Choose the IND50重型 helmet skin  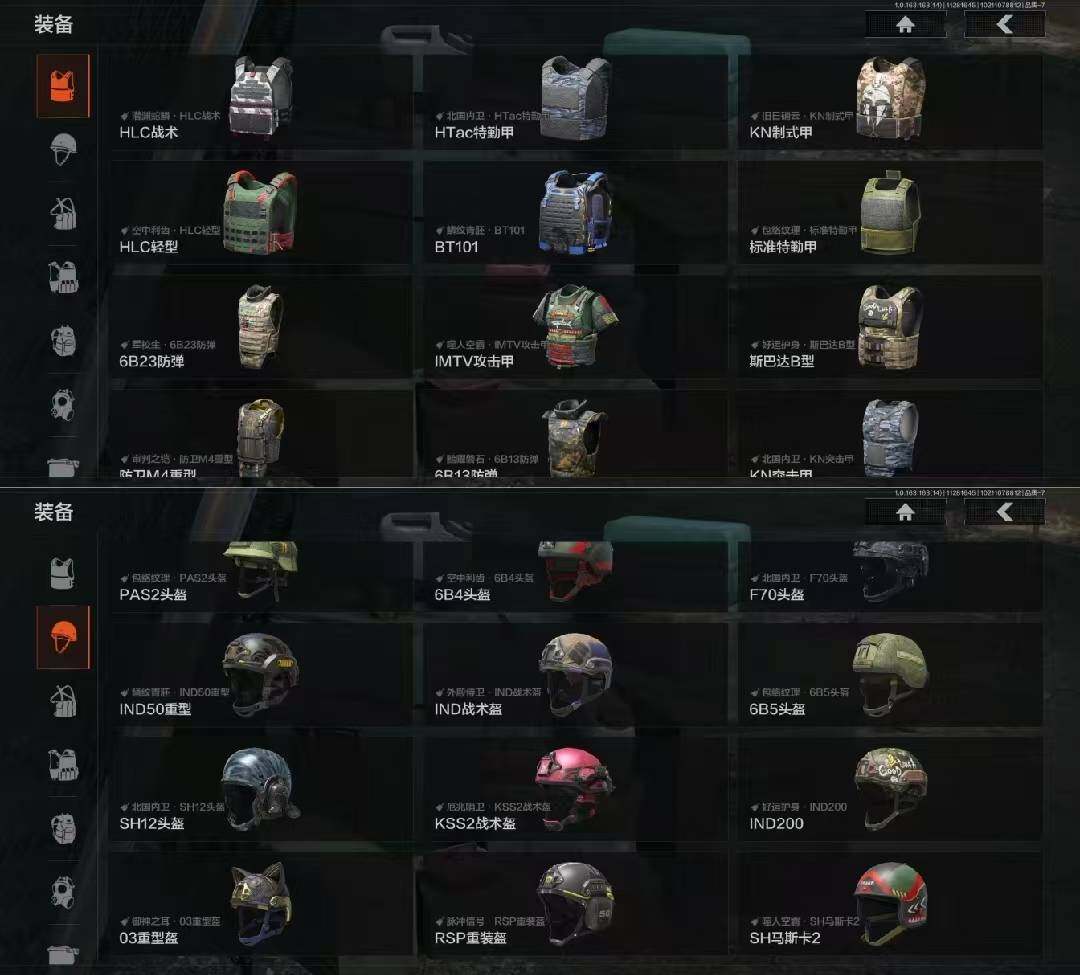pyautogui.click(x=261, y=675)
